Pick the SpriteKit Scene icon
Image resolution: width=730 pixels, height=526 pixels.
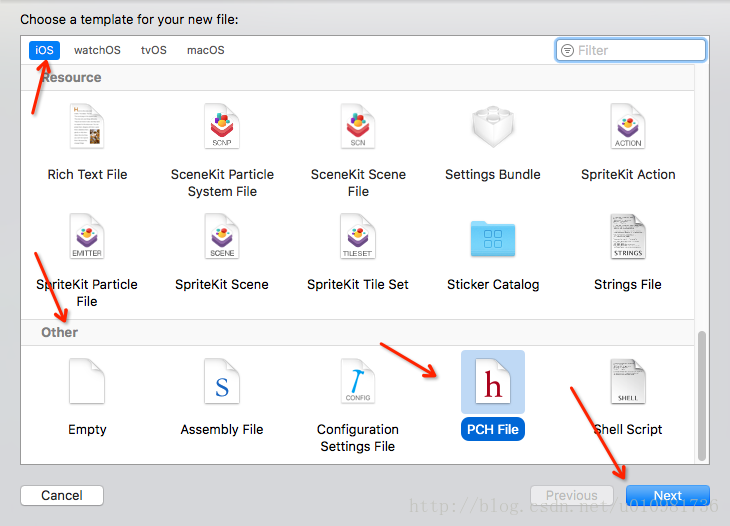pyautogui.click(x=222, y=236)
